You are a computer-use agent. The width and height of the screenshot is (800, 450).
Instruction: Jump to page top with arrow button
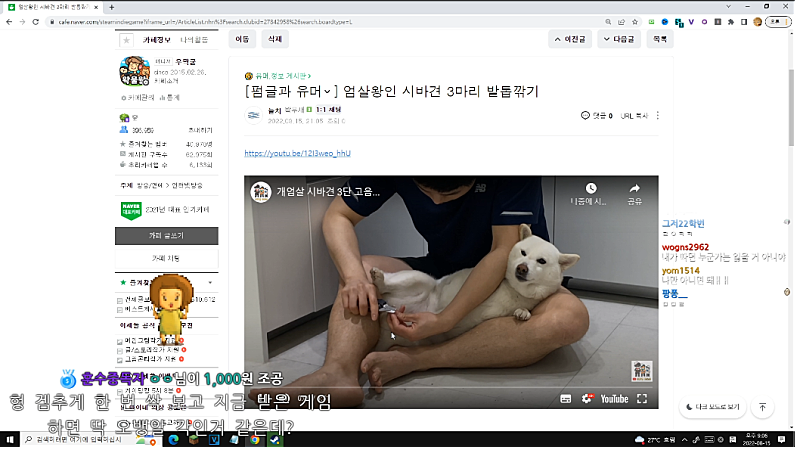(x=763, y=407)
